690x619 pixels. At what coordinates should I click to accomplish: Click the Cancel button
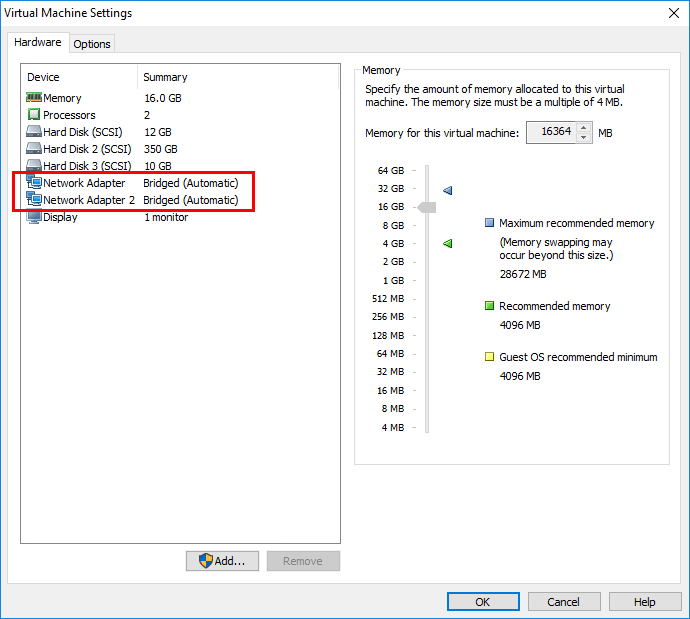[x=564, y=601]
